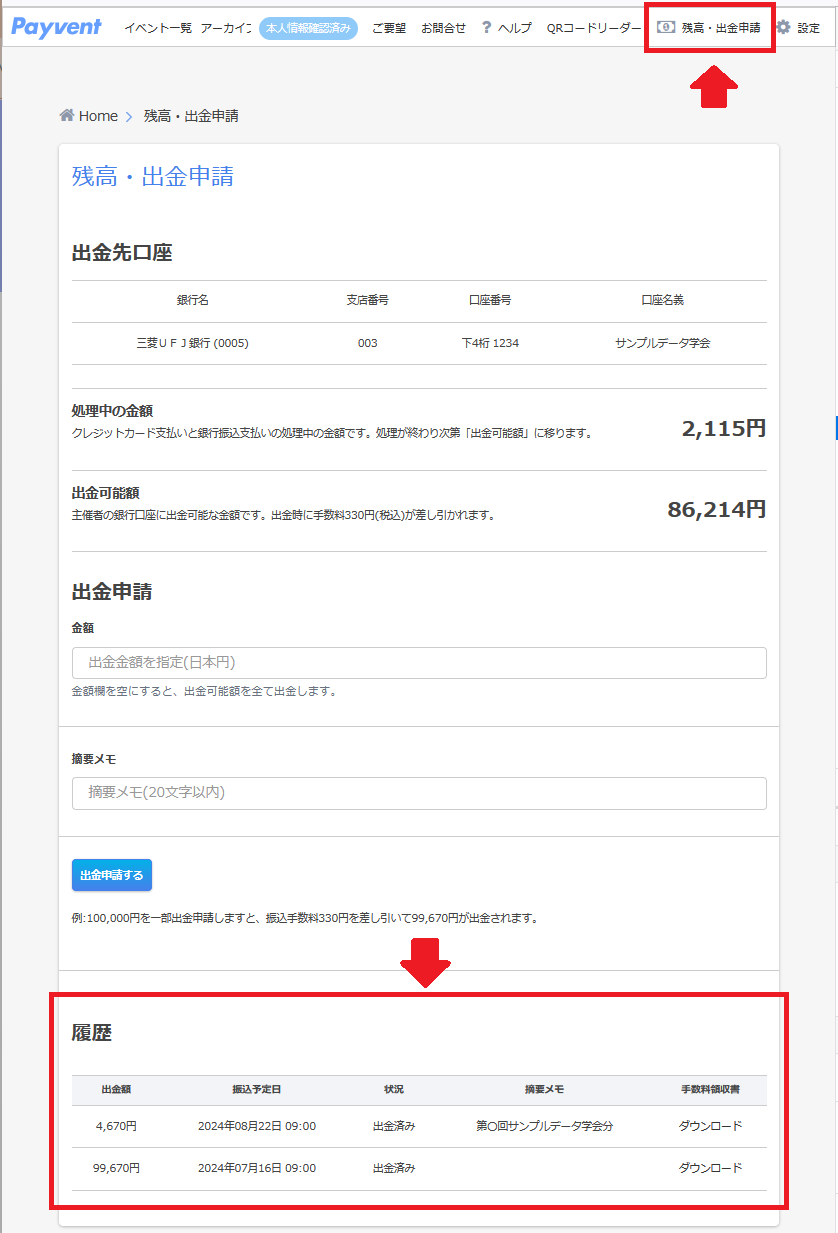The height and width of the screenshot is (1233, 838).
Task: Click the help question mark icon
Action: click(486, 27)
